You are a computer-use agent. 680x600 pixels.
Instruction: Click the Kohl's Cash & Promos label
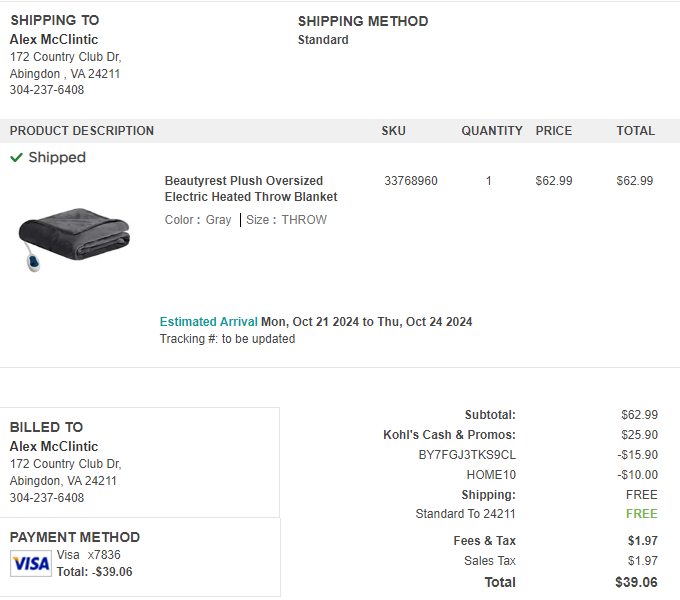pyautogui.click(x=449, y=435)
